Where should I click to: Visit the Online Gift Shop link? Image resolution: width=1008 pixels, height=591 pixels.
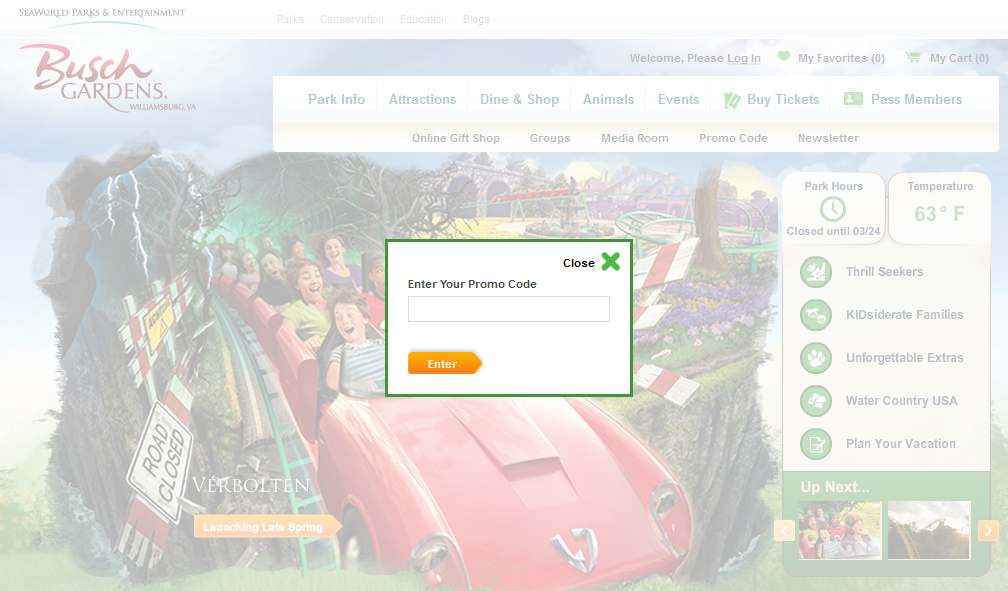(x=456, y=138)
